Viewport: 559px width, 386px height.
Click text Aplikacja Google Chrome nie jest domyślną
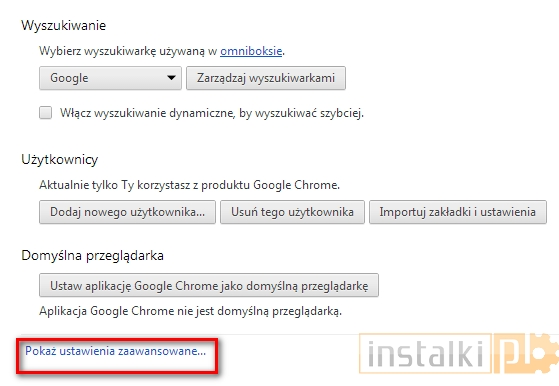click(x=190, y=311)
